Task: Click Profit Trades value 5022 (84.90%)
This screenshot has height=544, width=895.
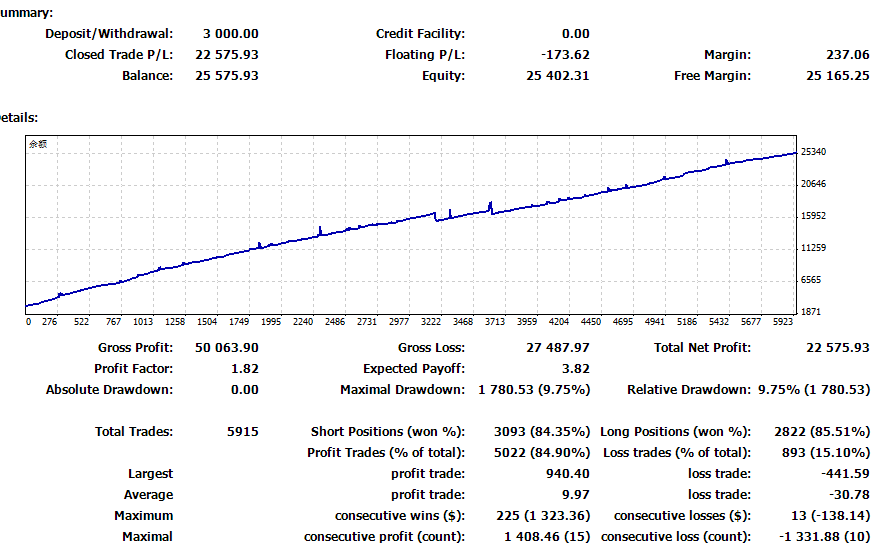Action: (x=542, y=453)
